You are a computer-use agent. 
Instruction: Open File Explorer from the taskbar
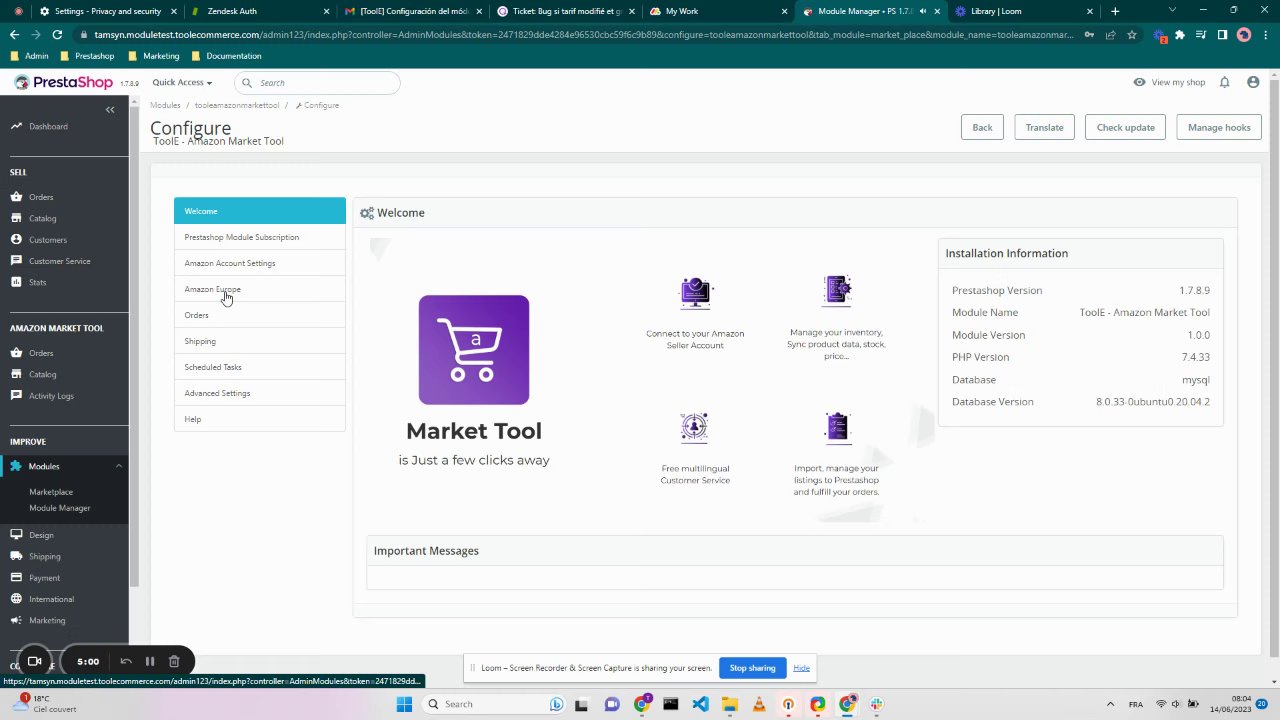729,704
